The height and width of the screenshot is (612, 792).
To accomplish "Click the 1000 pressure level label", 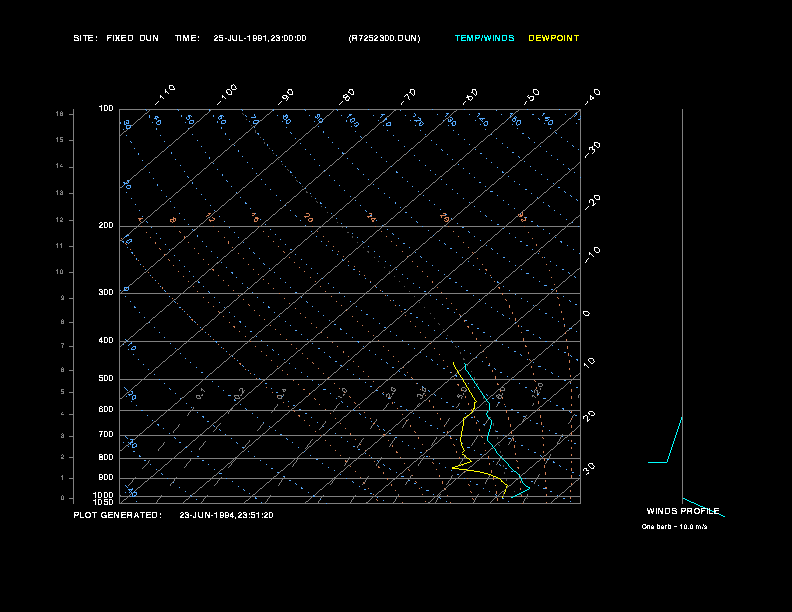I will pyautogui.click(x=104, y=495).
